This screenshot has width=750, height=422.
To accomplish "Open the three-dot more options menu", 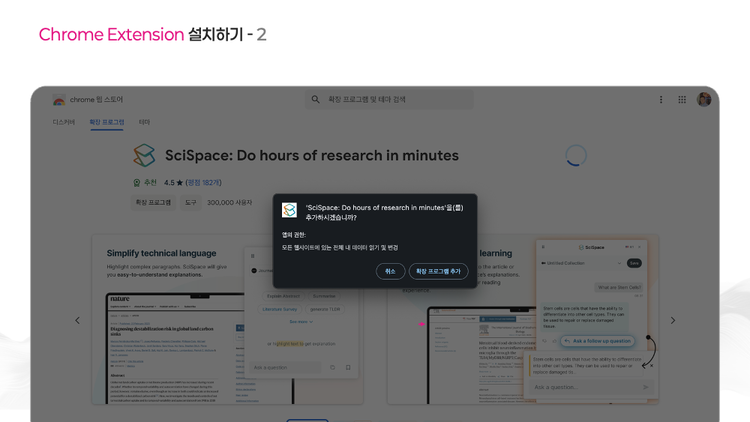I will coord(661,100).
